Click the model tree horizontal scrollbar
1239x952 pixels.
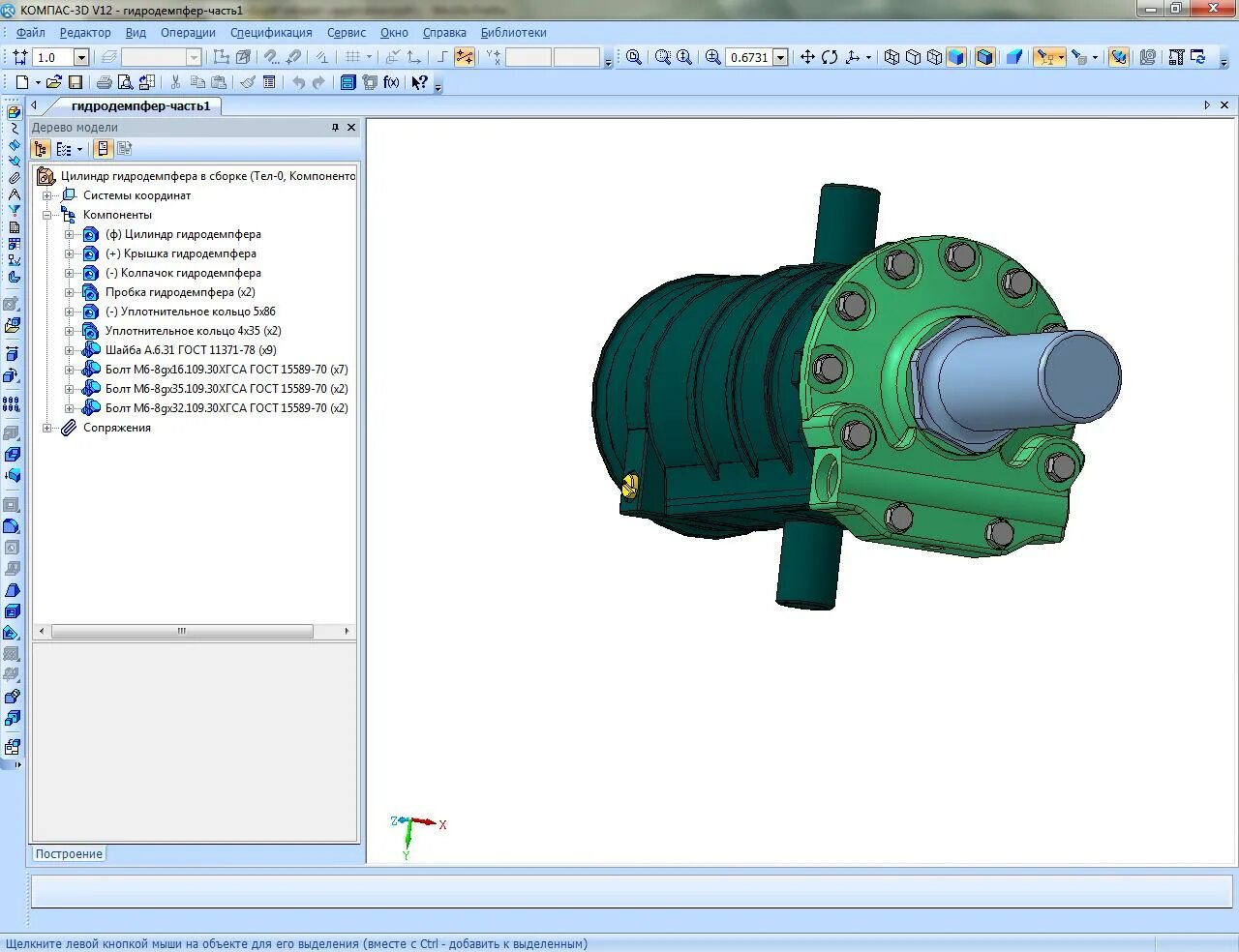182,631
